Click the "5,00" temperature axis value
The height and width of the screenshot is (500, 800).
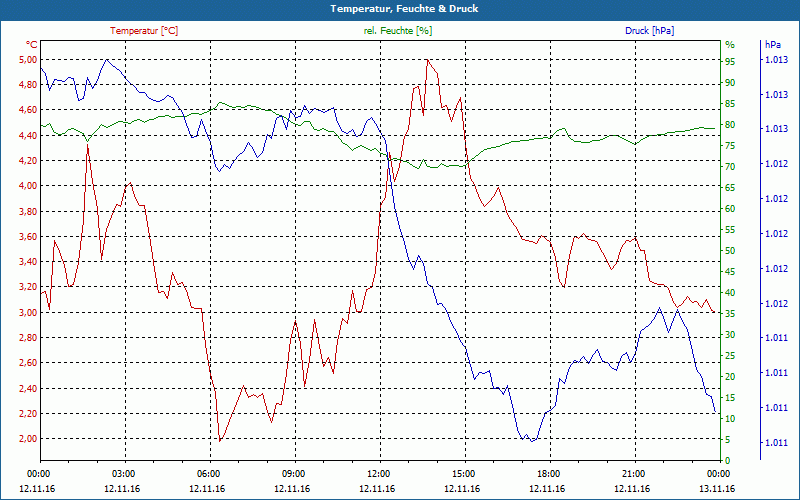(28, 60)
